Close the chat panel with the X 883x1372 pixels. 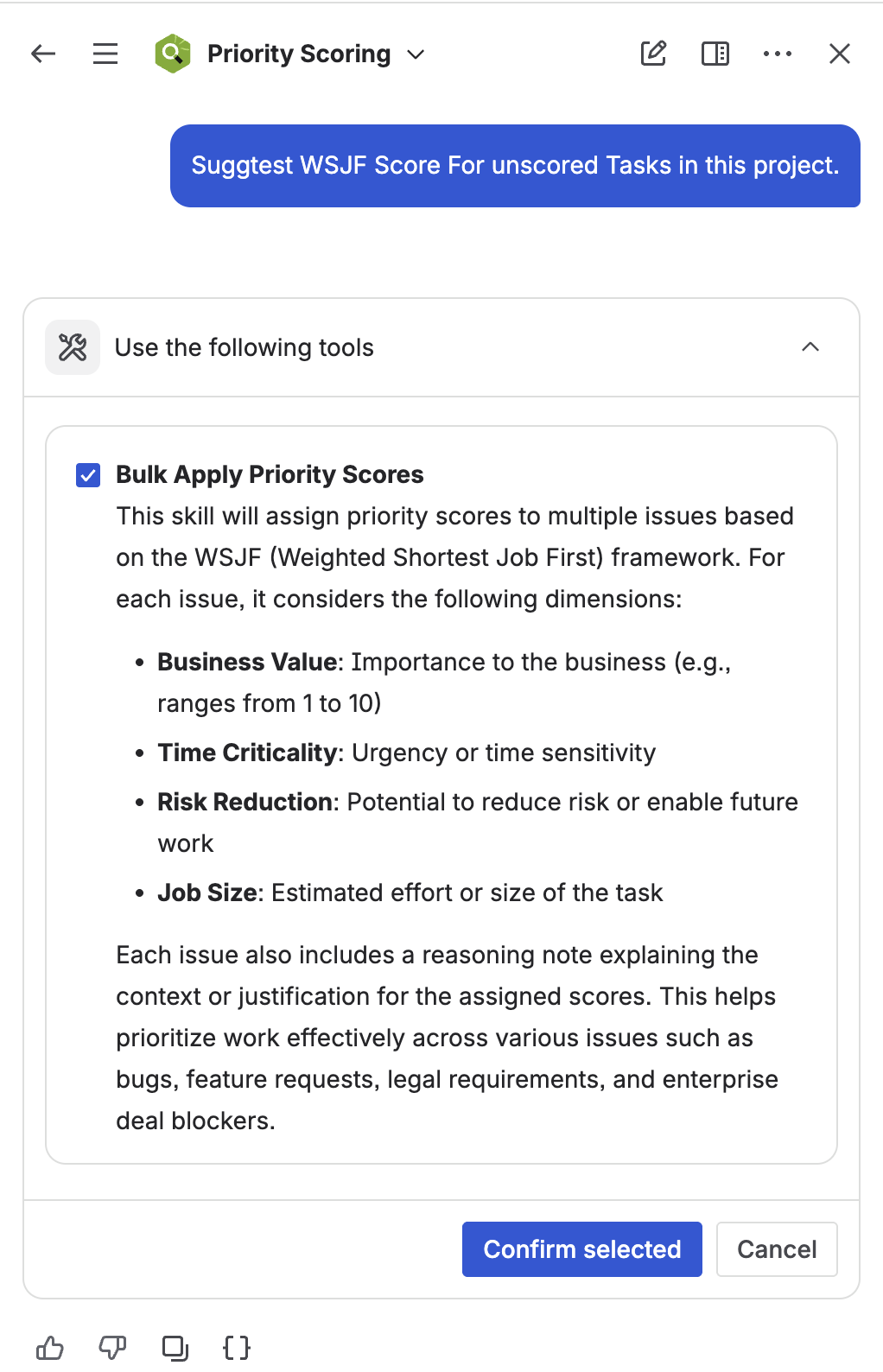tap(839, 54)
